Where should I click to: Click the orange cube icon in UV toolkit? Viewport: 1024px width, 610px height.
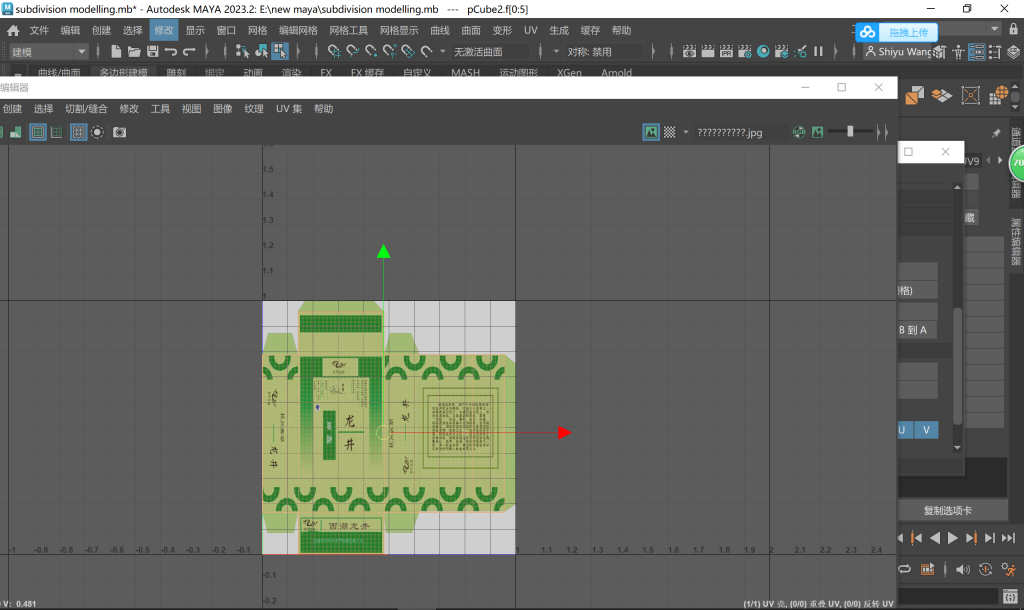[914, 96]
